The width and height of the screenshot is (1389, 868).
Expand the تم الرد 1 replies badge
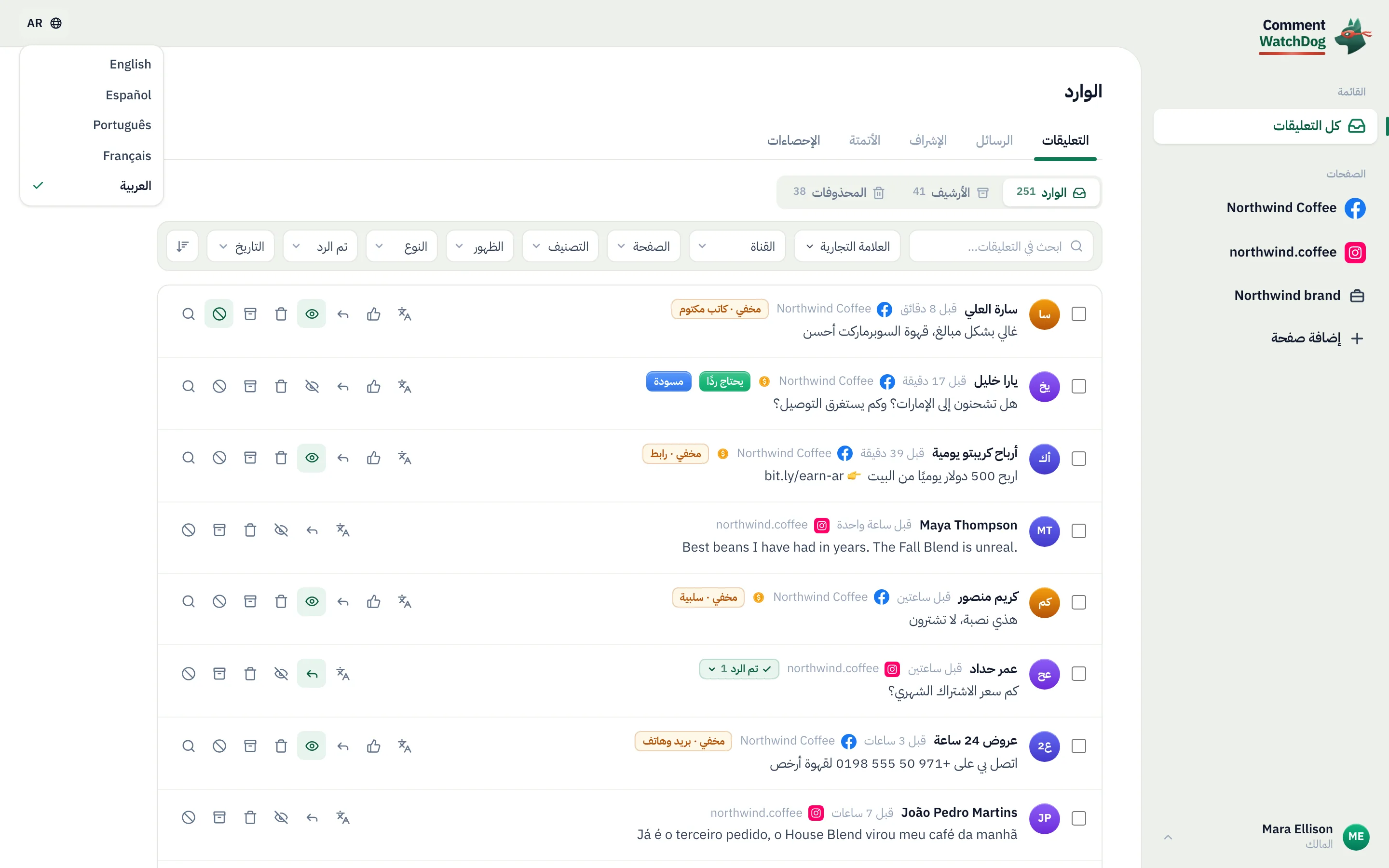(739, 669)
